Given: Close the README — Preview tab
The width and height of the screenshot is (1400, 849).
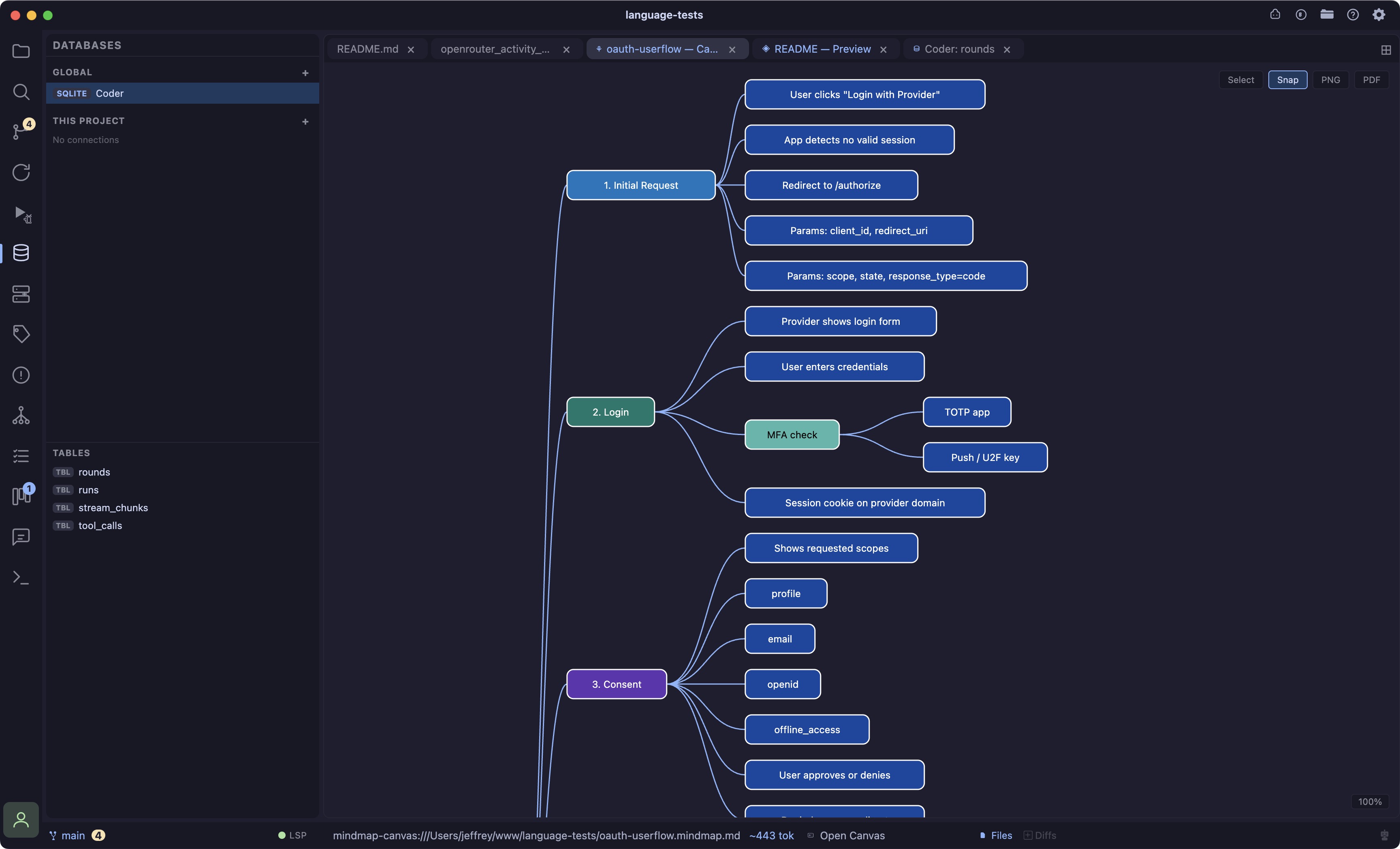Looking at the screenshot, I should pos(883,49).
